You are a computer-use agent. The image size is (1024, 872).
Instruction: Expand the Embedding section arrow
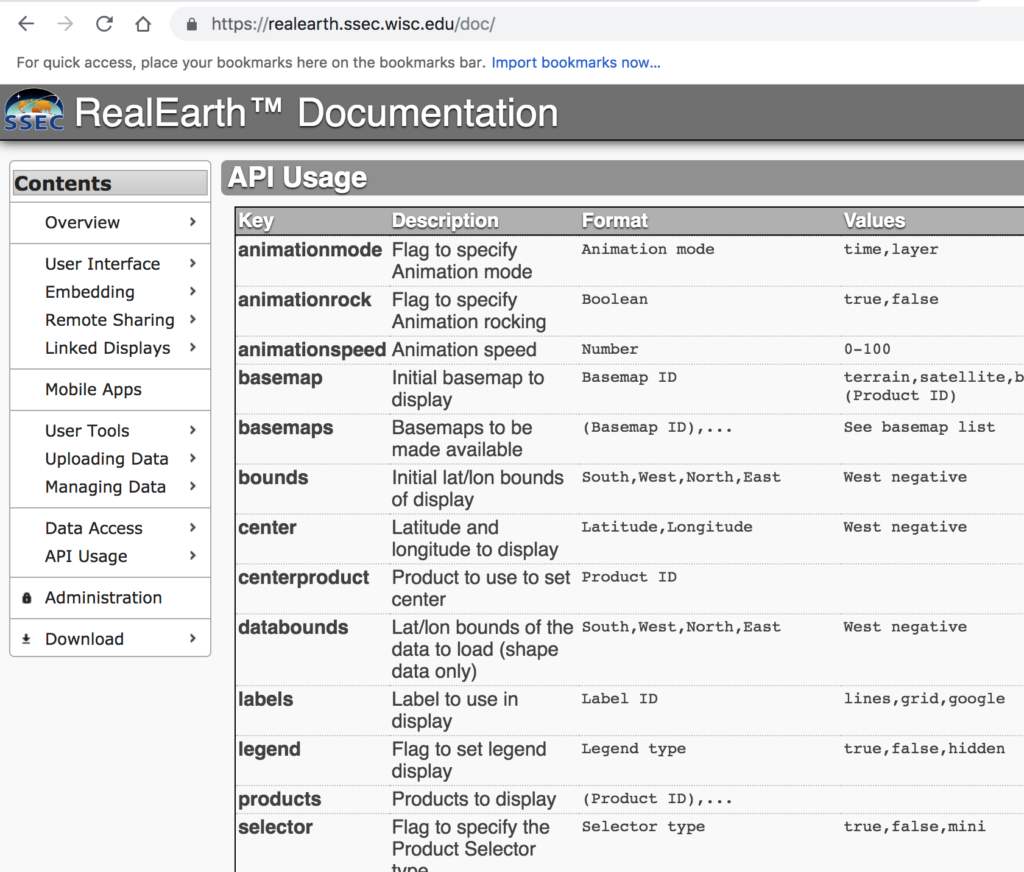pyautogui.click(x=193, y=292)
